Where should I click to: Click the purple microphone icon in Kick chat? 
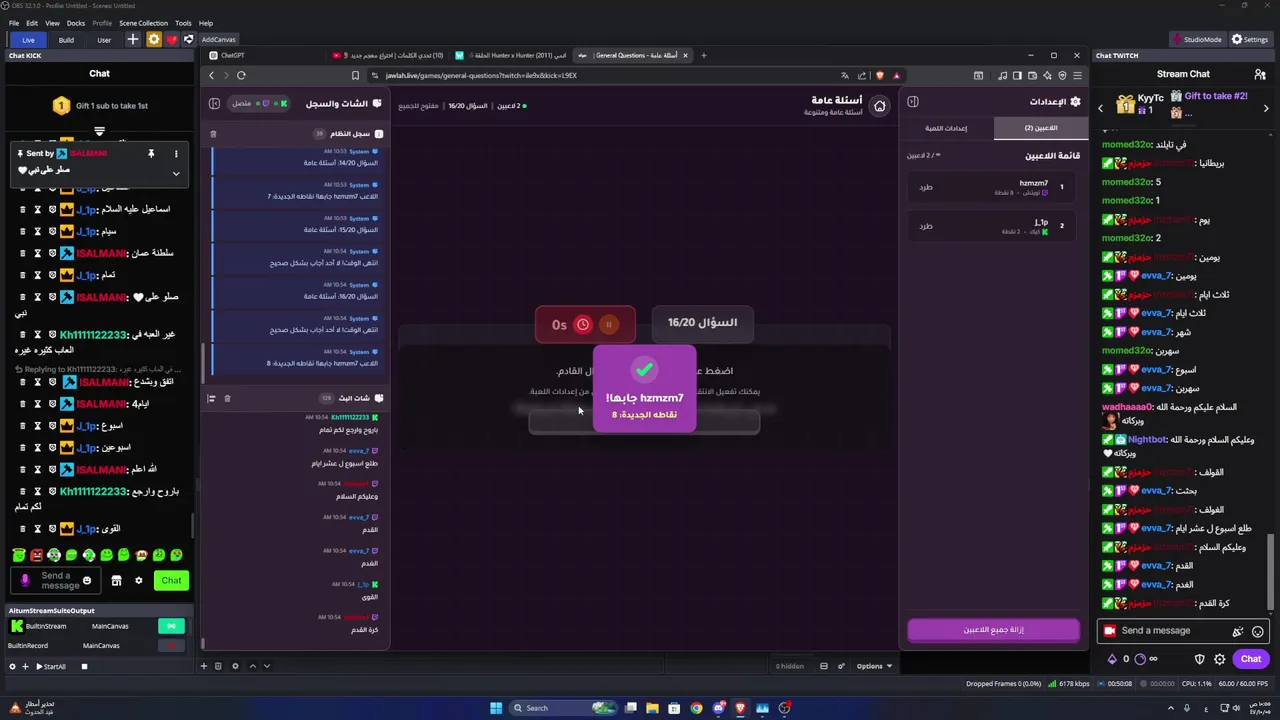(x=25, y=580)
